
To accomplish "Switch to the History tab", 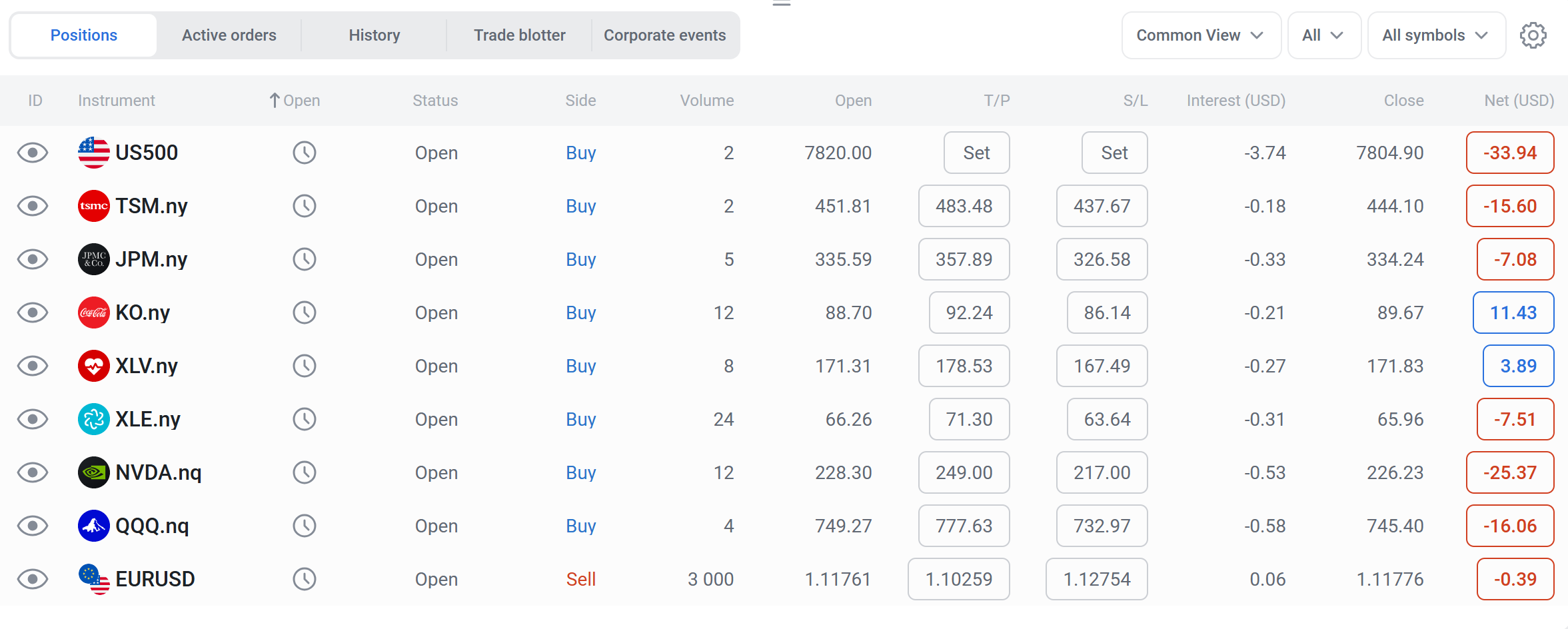I will point(375,35).
